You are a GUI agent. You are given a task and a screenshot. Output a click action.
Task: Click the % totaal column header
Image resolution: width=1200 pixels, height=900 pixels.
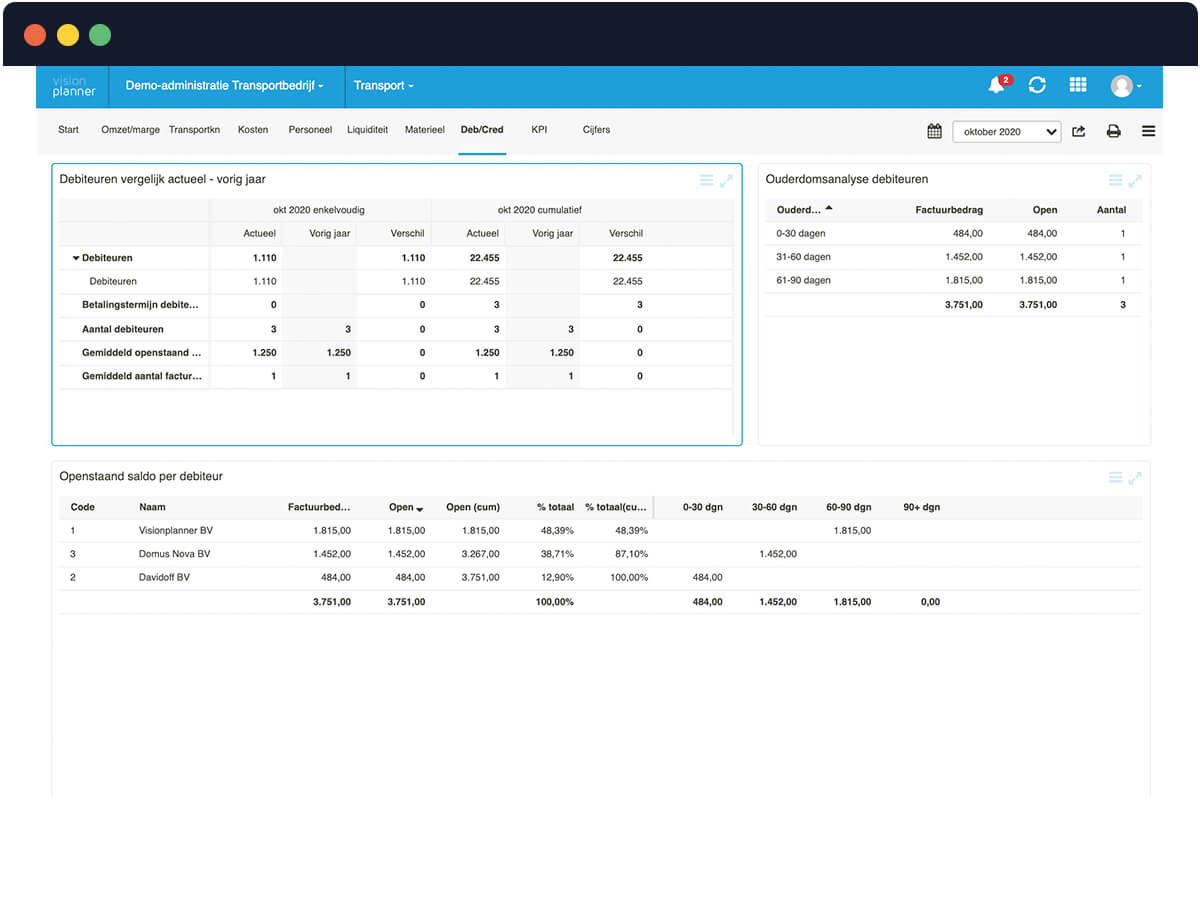click(555, 507)
